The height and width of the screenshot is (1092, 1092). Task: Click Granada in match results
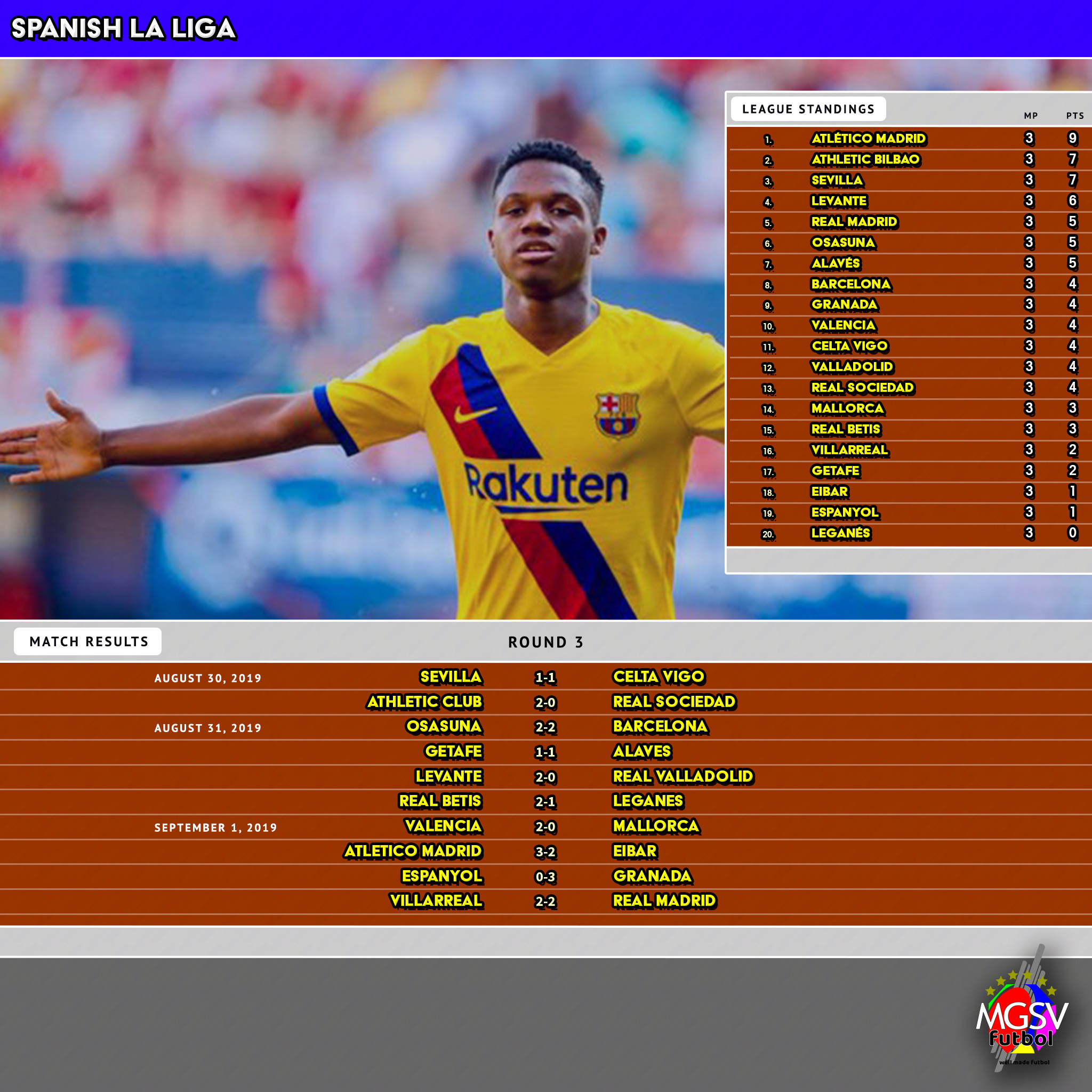653,876
